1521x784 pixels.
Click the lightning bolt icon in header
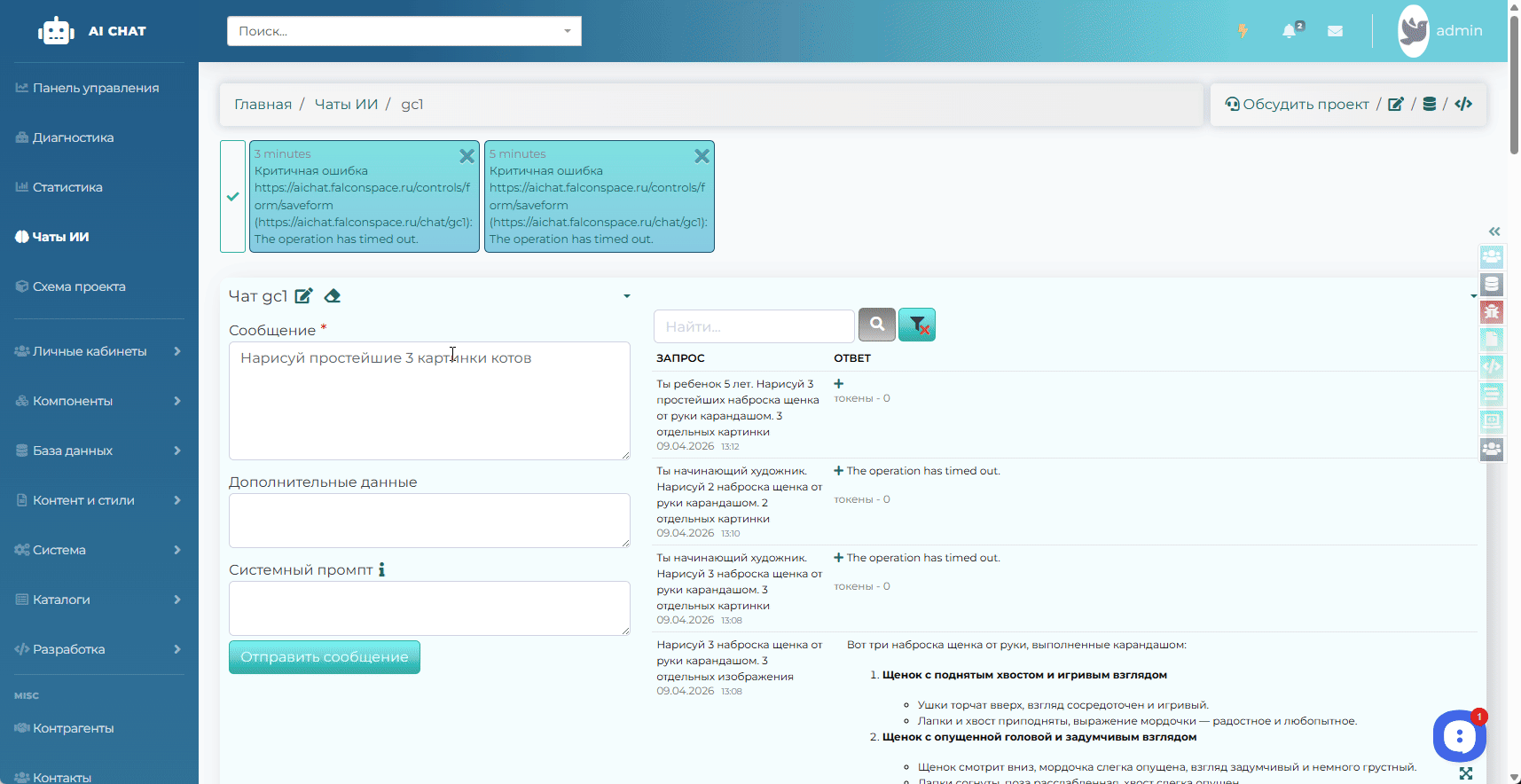(x=1243, y=31)
